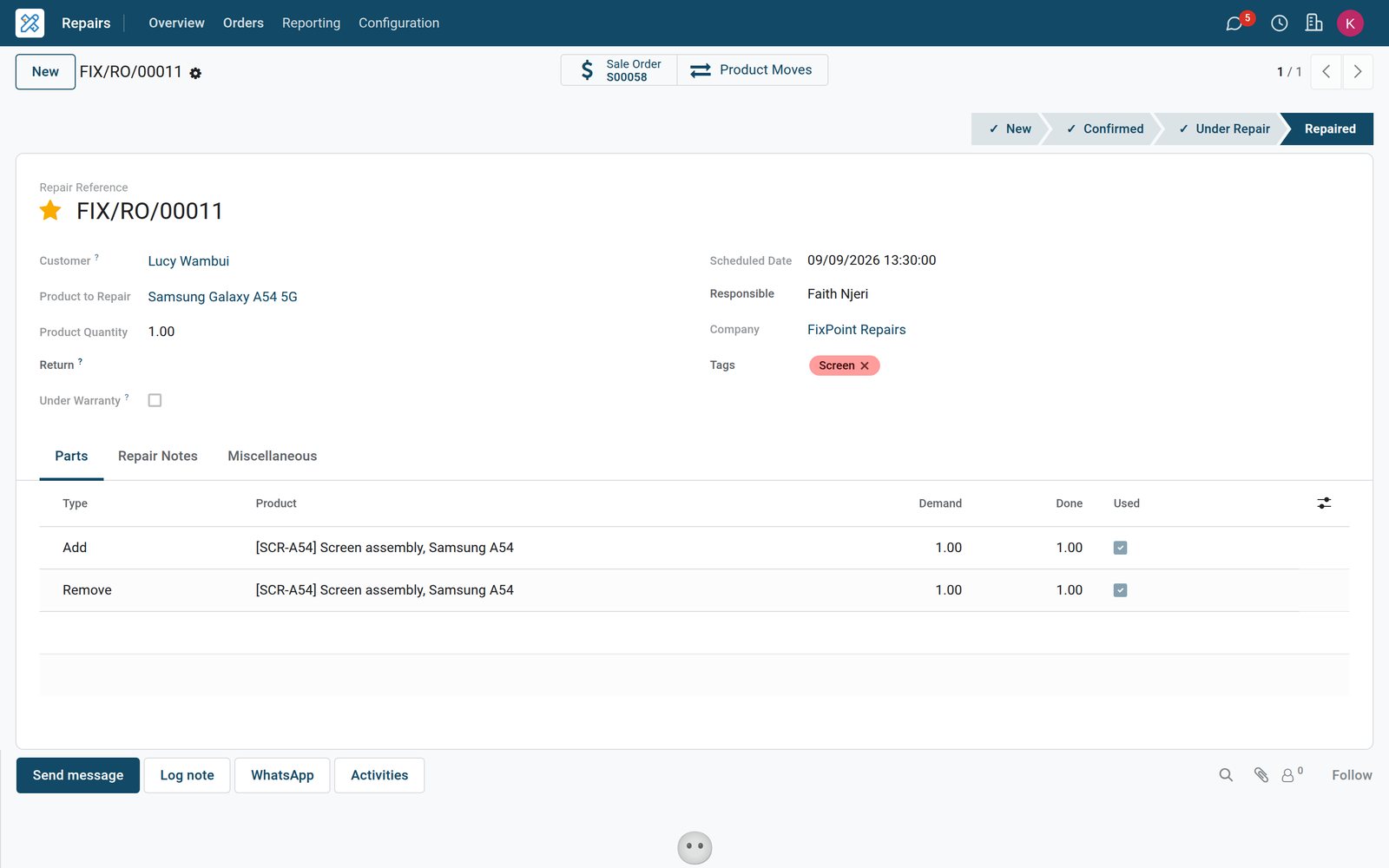Open the activities clock icon
Viewport: 1389px width, 868px height.
pos(1280,23)
